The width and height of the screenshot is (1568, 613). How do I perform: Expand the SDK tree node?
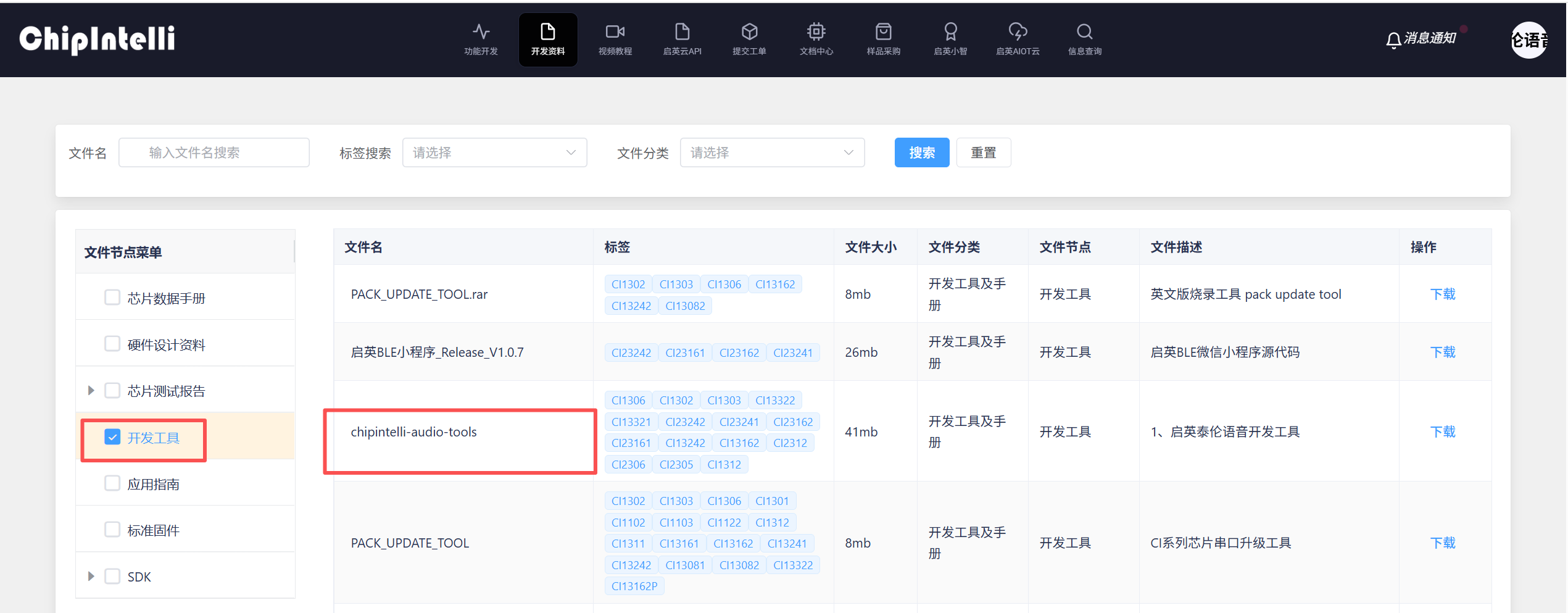pos(91,576)
